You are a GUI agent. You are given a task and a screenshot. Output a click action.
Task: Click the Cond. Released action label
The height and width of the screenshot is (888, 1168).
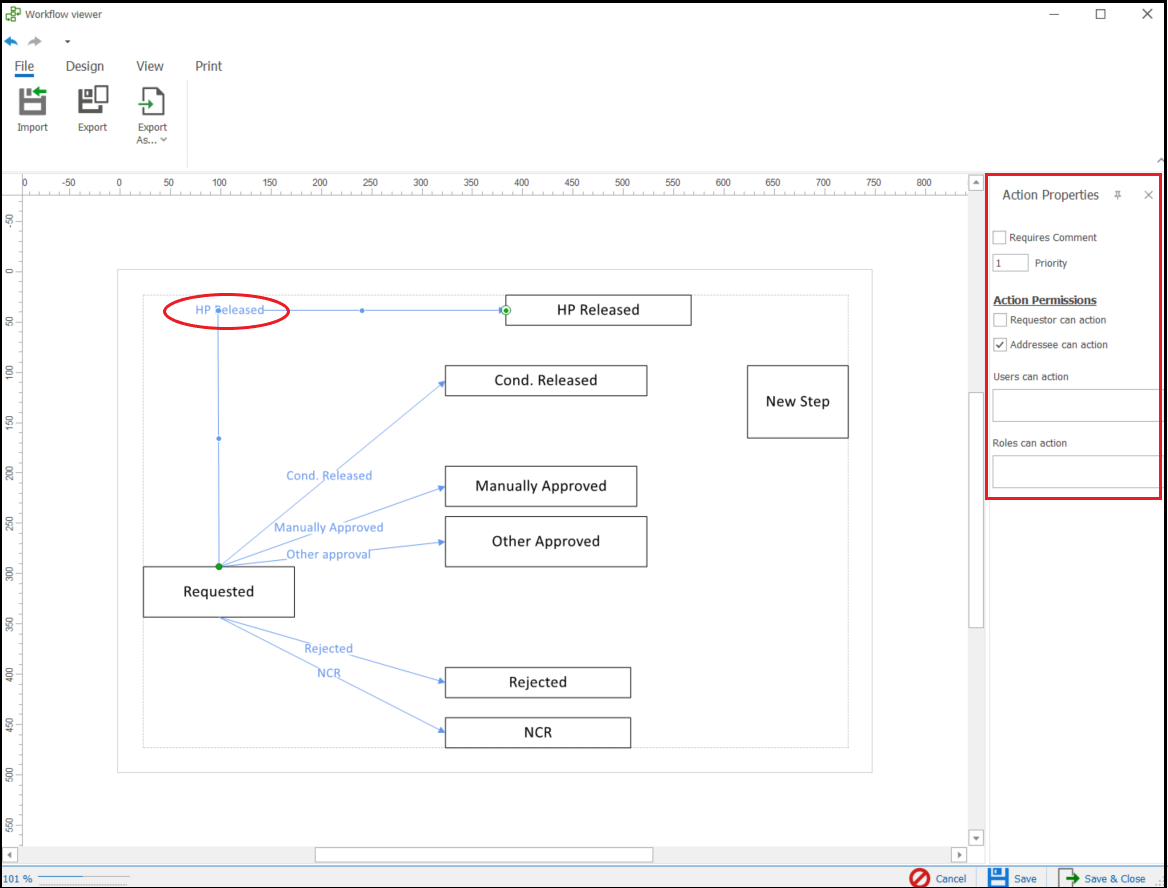coord(329,475)
